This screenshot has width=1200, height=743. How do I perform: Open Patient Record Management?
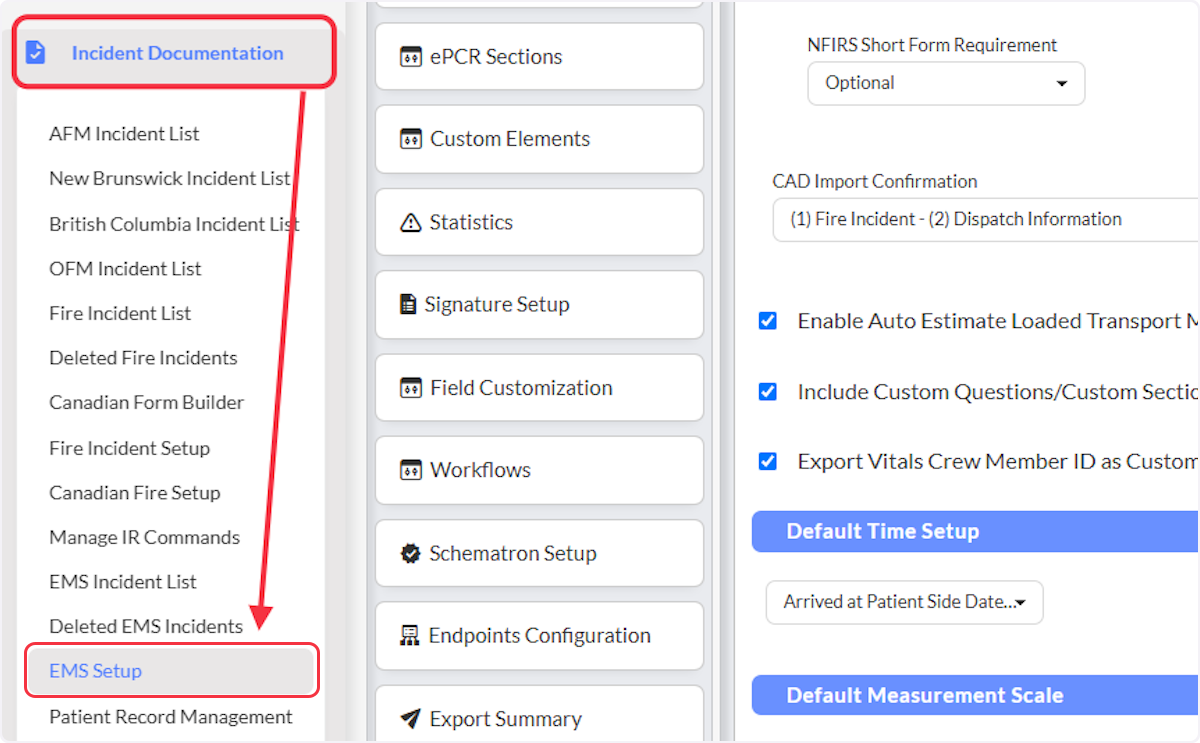(171, 717)
